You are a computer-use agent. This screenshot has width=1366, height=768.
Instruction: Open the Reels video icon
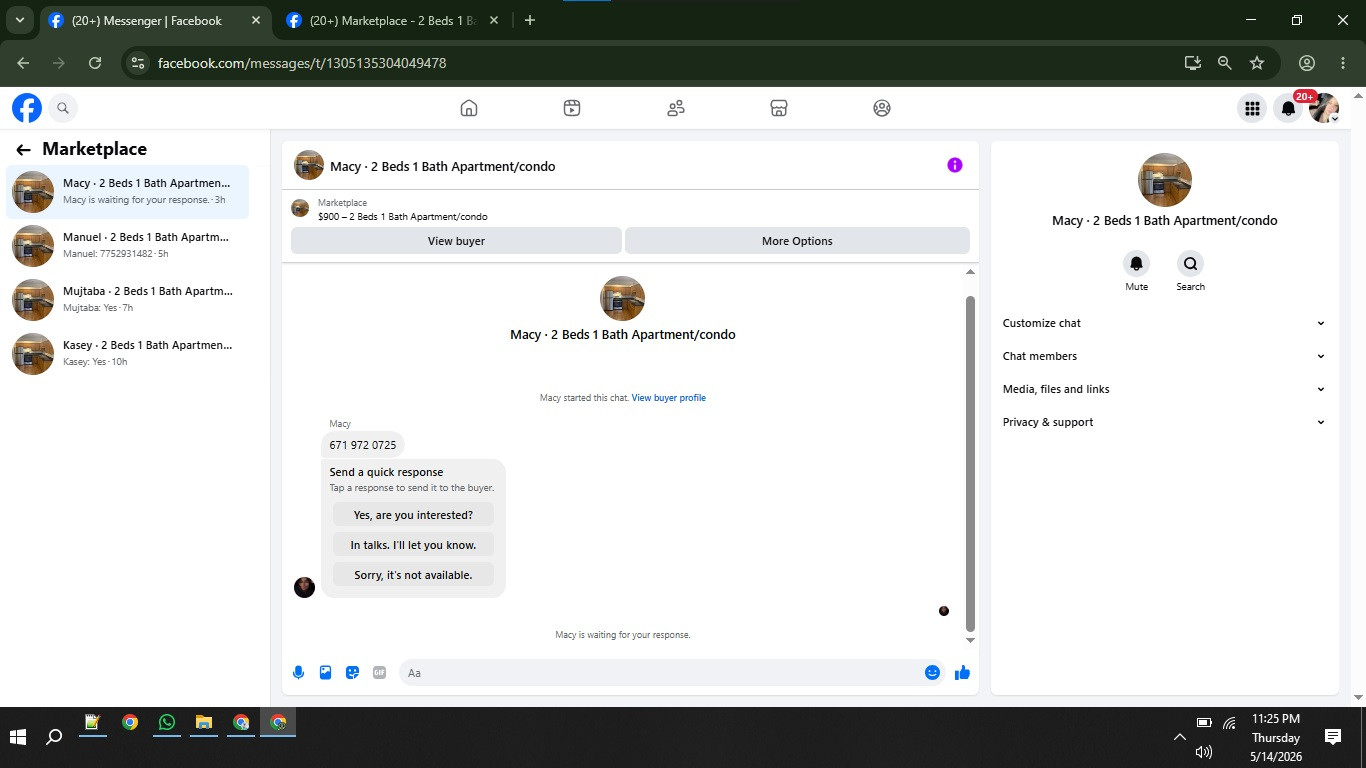572,108
